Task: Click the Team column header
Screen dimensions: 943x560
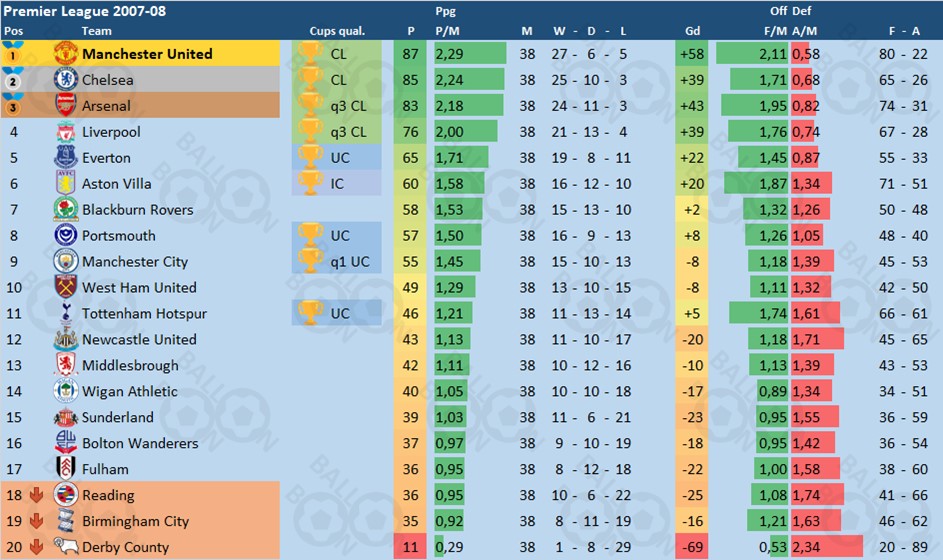Action: point(97,31)
